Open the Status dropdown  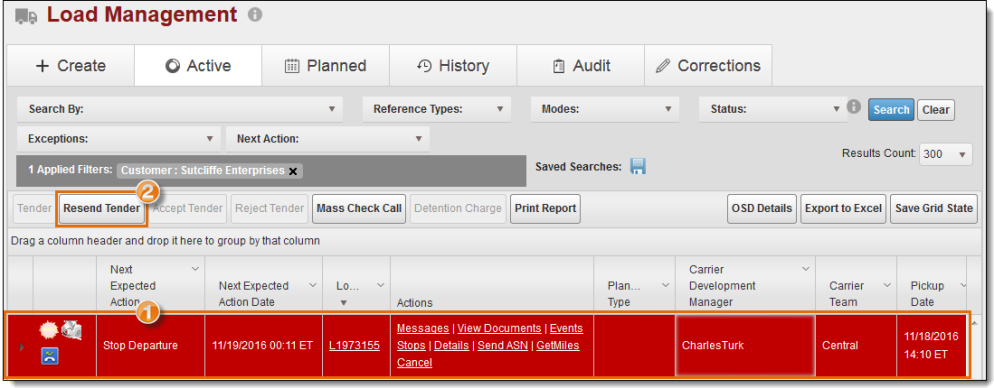point(772,109)
